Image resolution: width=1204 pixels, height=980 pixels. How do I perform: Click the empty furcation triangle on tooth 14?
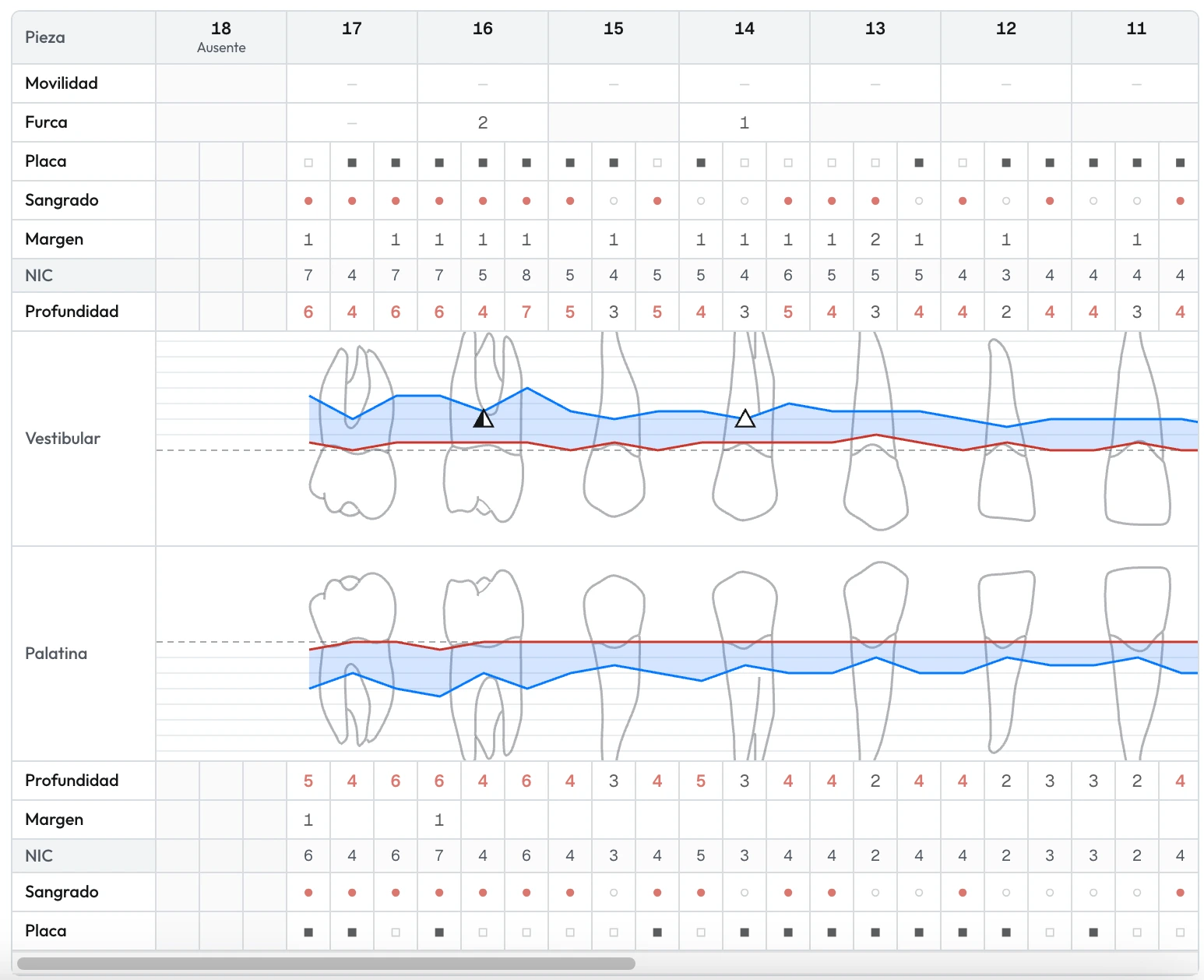pos(745,418)
